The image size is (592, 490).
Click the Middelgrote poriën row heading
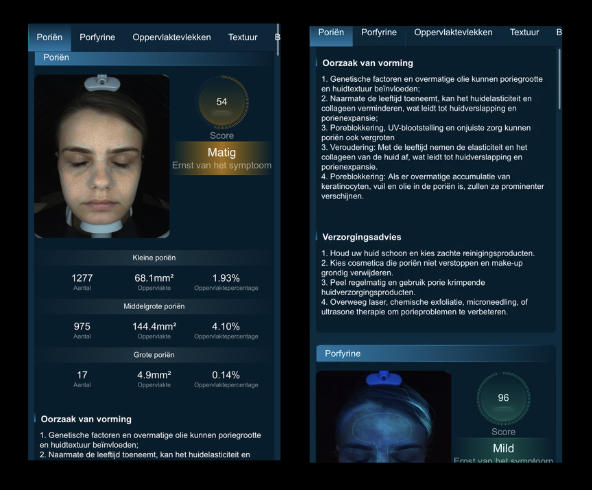point(154,307)
